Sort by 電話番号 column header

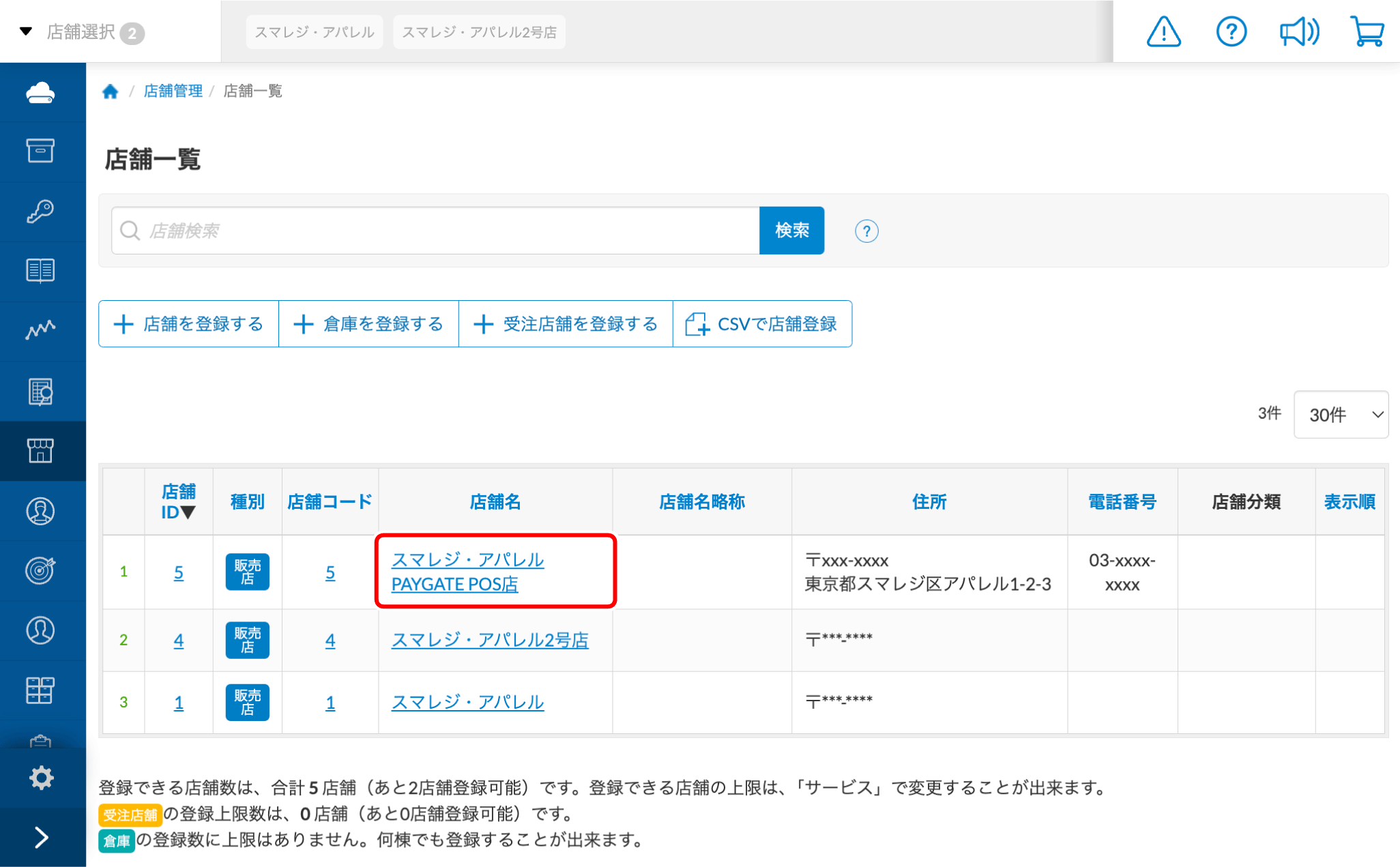[x=1122, y=502]
